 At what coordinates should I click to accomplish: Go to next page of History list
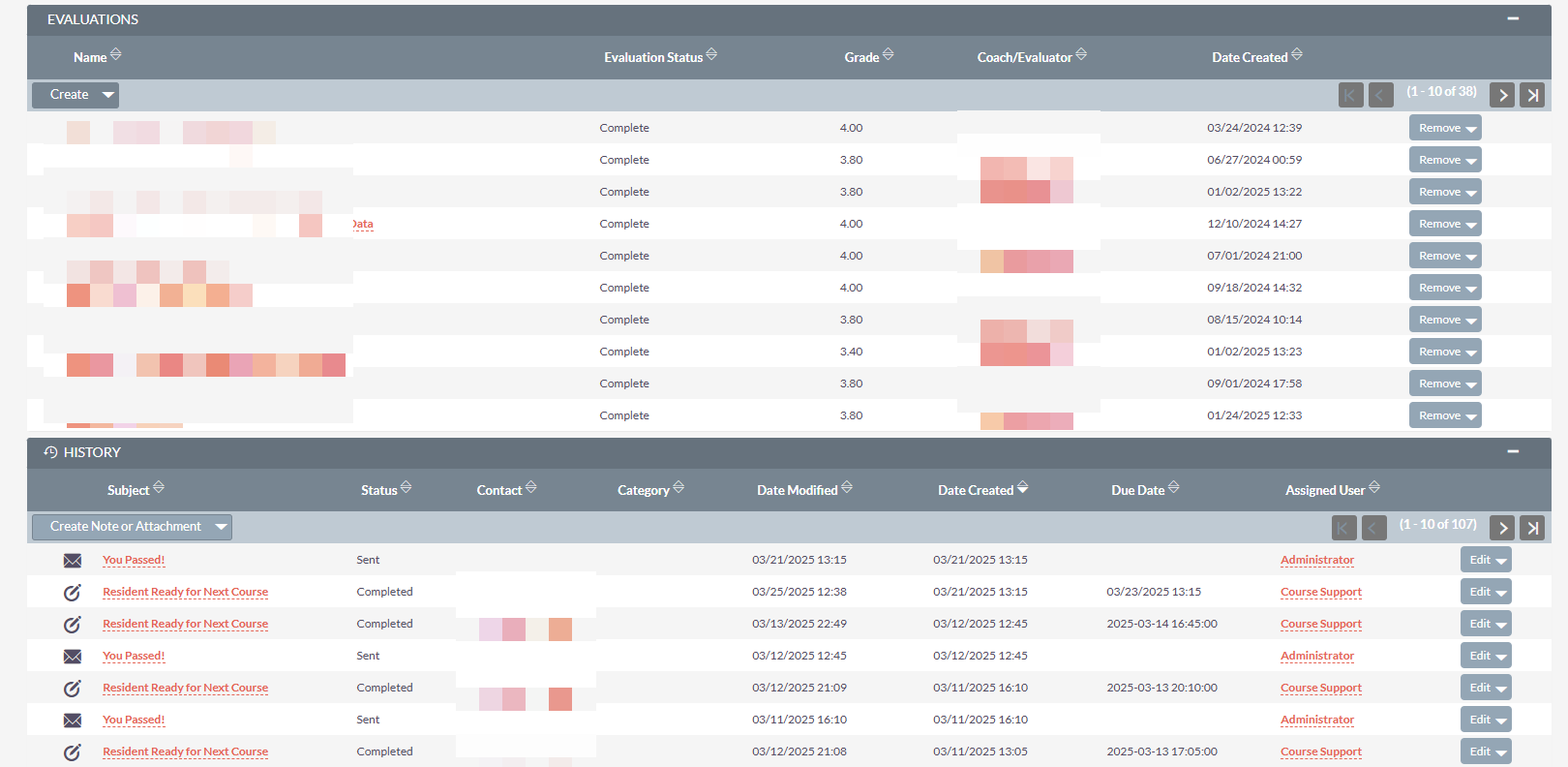pos(1502,528)
